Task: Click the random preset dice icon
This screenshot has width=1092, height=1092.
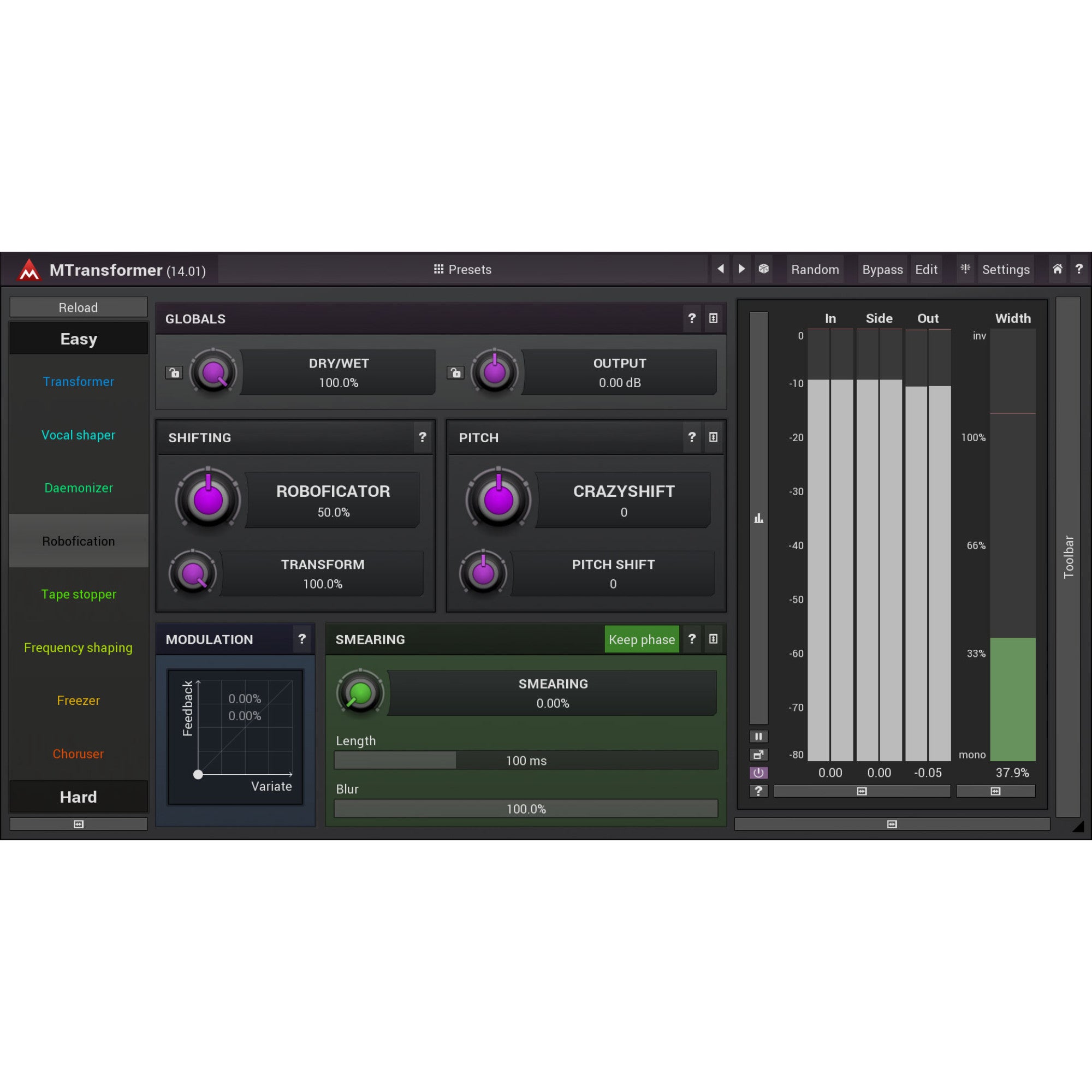Action: pos(764,269)
